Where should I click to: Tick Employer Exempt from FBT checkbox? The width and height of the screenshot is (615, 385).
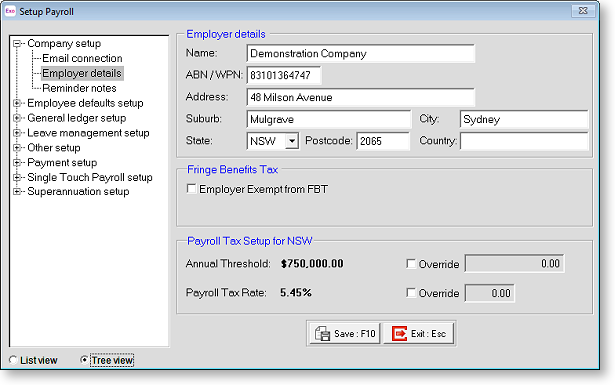tap(191, 189)
